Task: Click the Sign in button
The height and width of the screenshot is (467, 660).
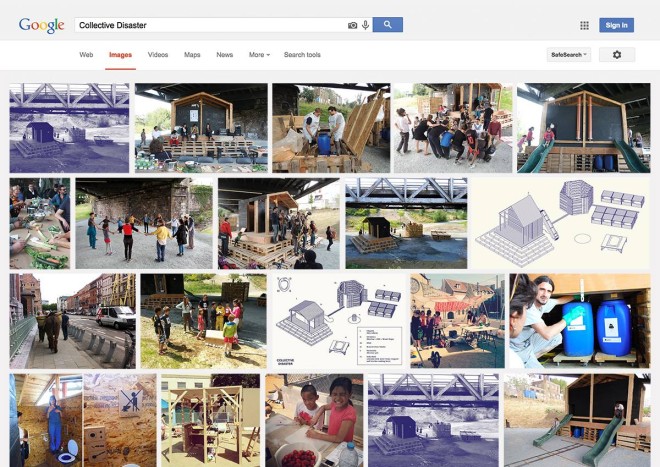Action: pyautogui.click(x=616, y=25)
